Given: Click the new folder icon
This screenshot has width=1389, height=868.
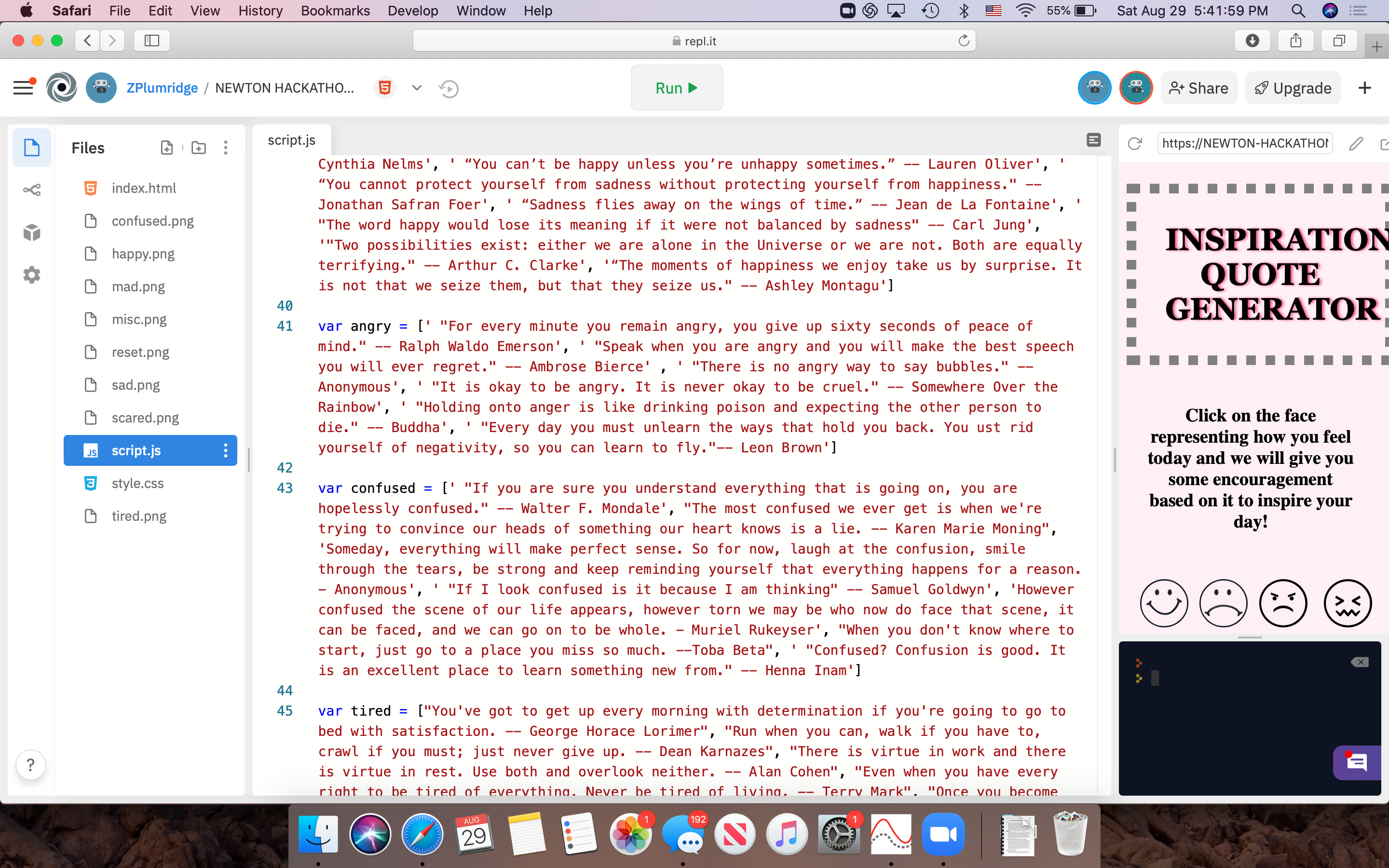Looking at the screenshot, I should pos(199,148).
